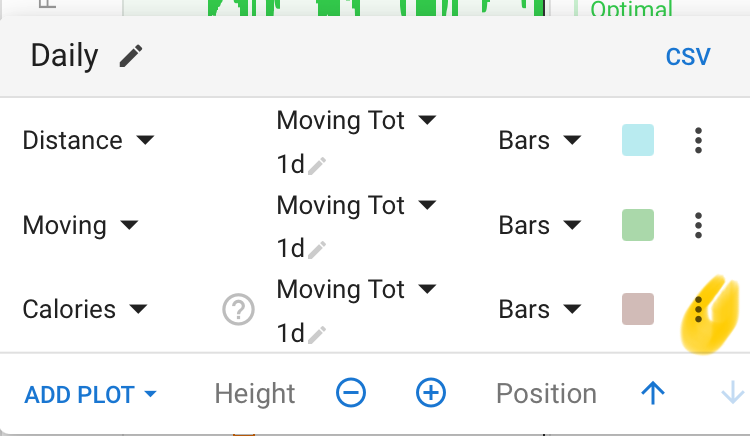750x436 pixels.
Task: Pick the light blue Distance color swatch
Action: (638, 141)
